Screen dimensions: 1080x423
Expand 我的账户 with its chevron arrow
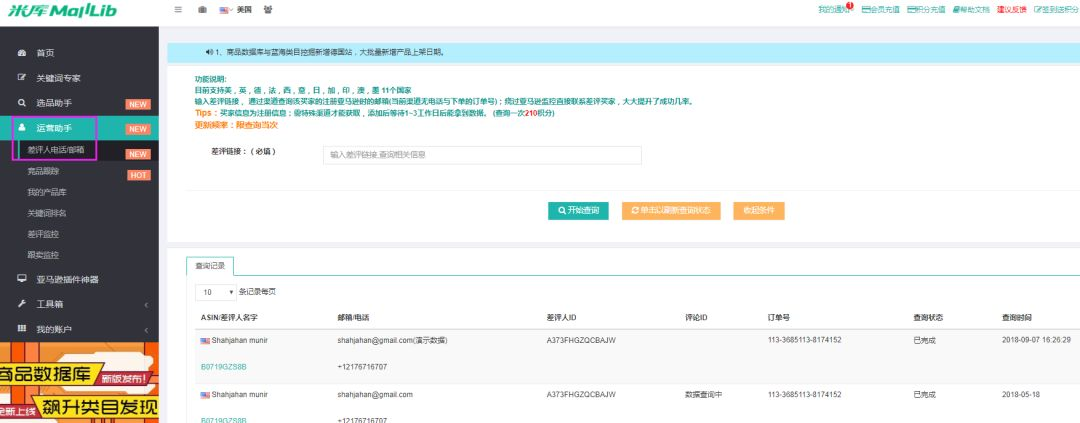[146, 329]
